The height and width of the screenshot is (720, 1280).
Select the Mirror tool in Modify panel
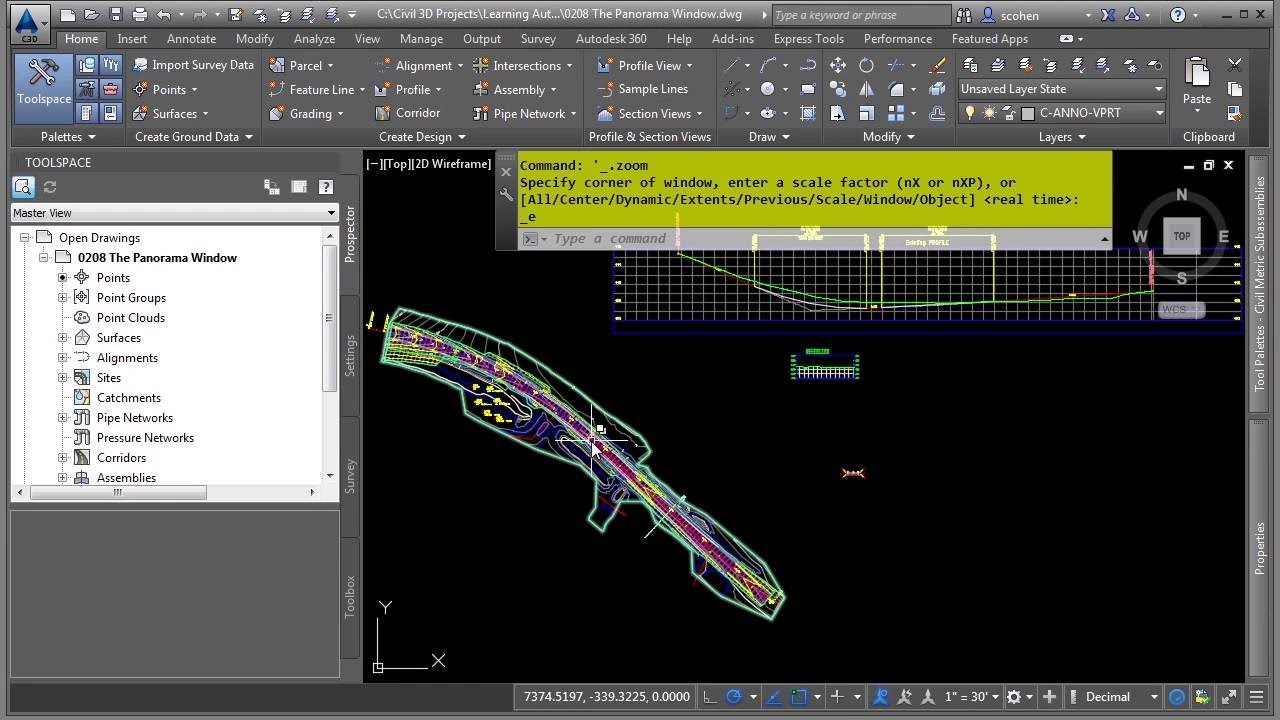[866, 89]
